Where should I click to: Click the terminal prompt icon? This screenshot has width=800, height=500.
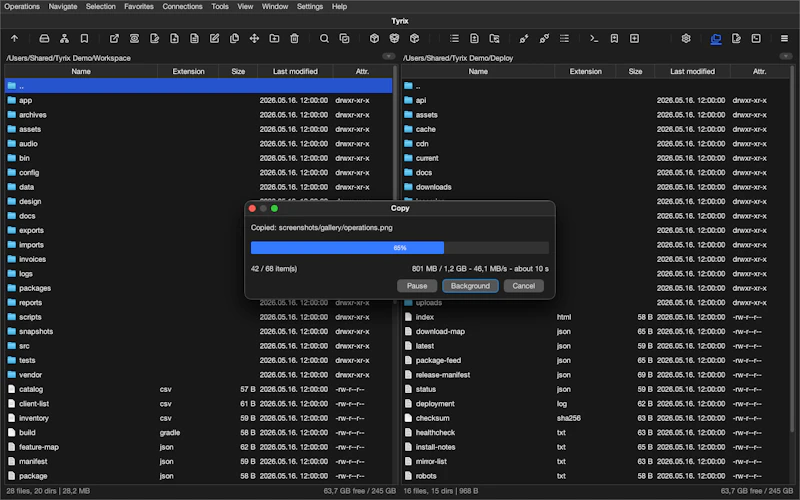click(594, 38)
